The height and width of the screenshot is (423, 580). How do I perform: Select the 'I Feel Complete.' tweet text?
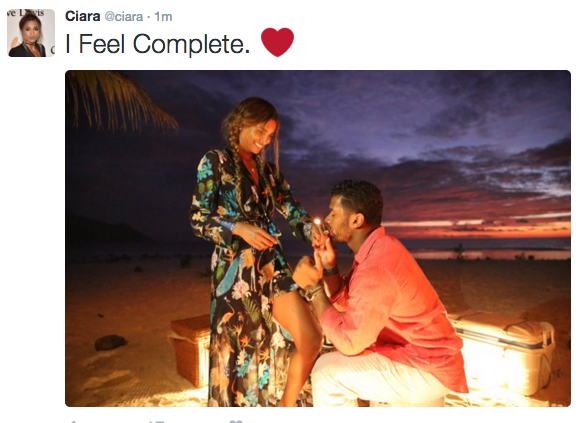click(158, 44)
